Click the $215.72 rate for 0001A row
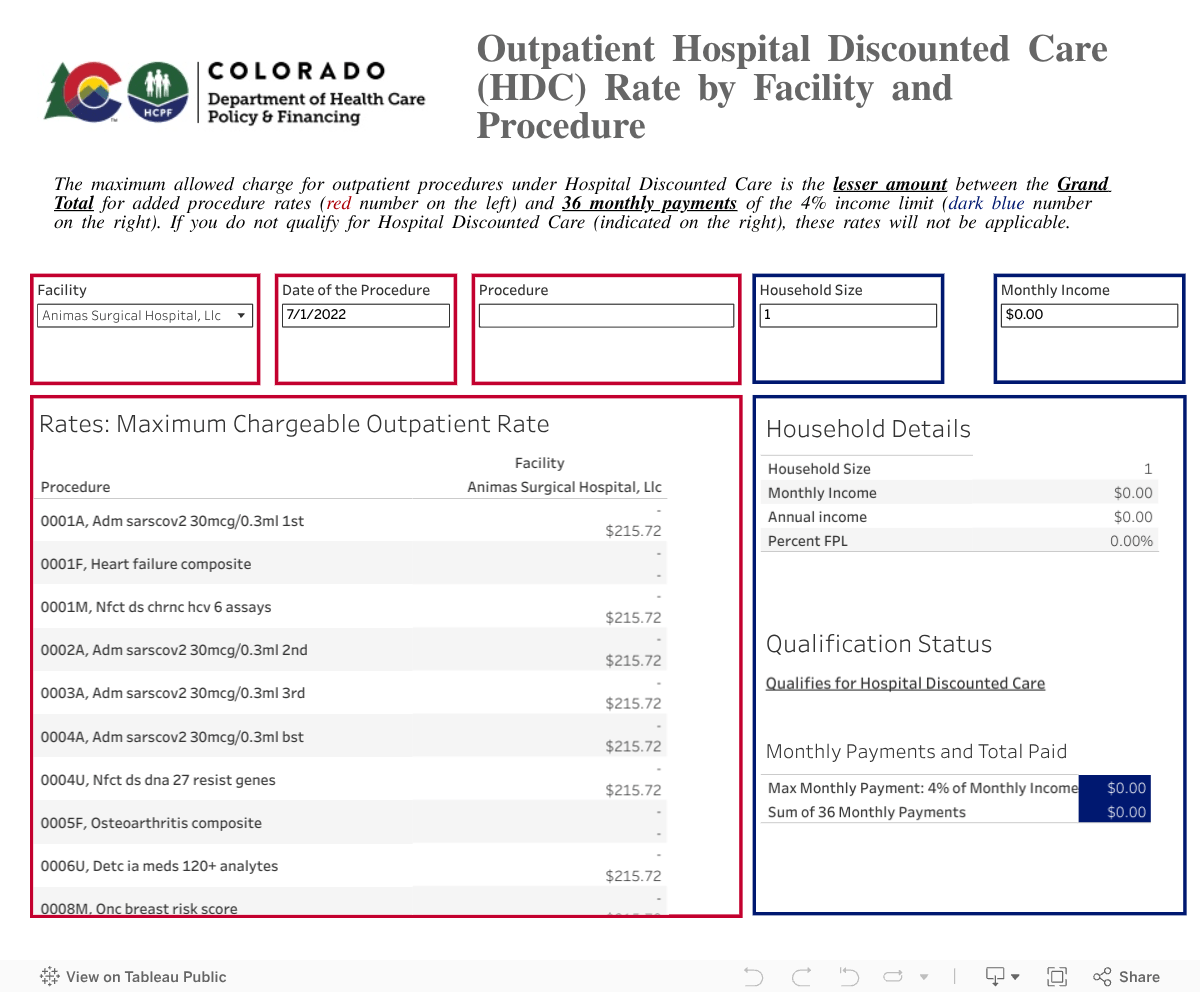Image resolution: width=1200 pixels, height=992 pixels. tap(633, 531)
